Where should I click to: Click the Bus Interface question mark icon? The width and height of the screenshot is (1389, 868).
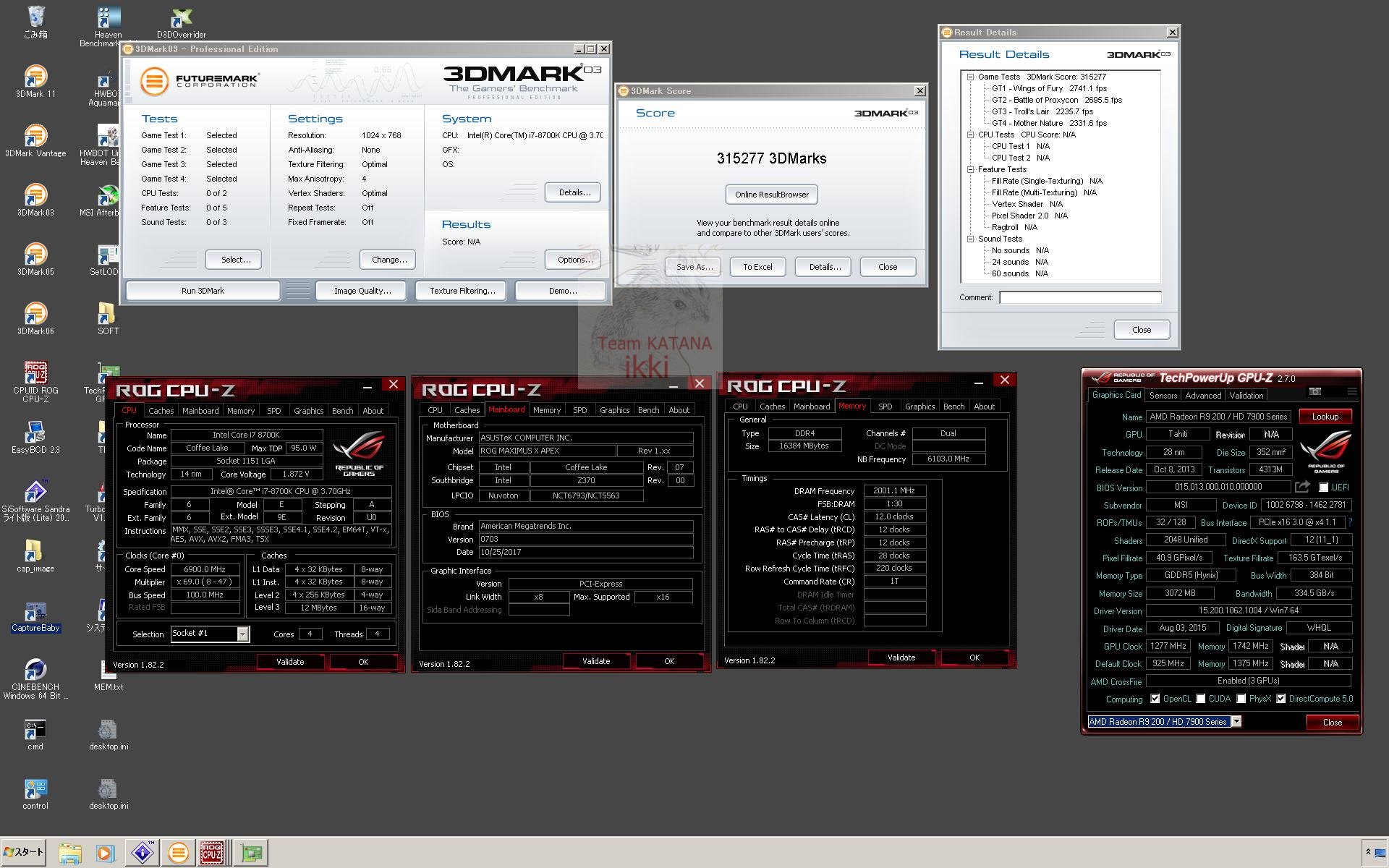click(1350, 522)
